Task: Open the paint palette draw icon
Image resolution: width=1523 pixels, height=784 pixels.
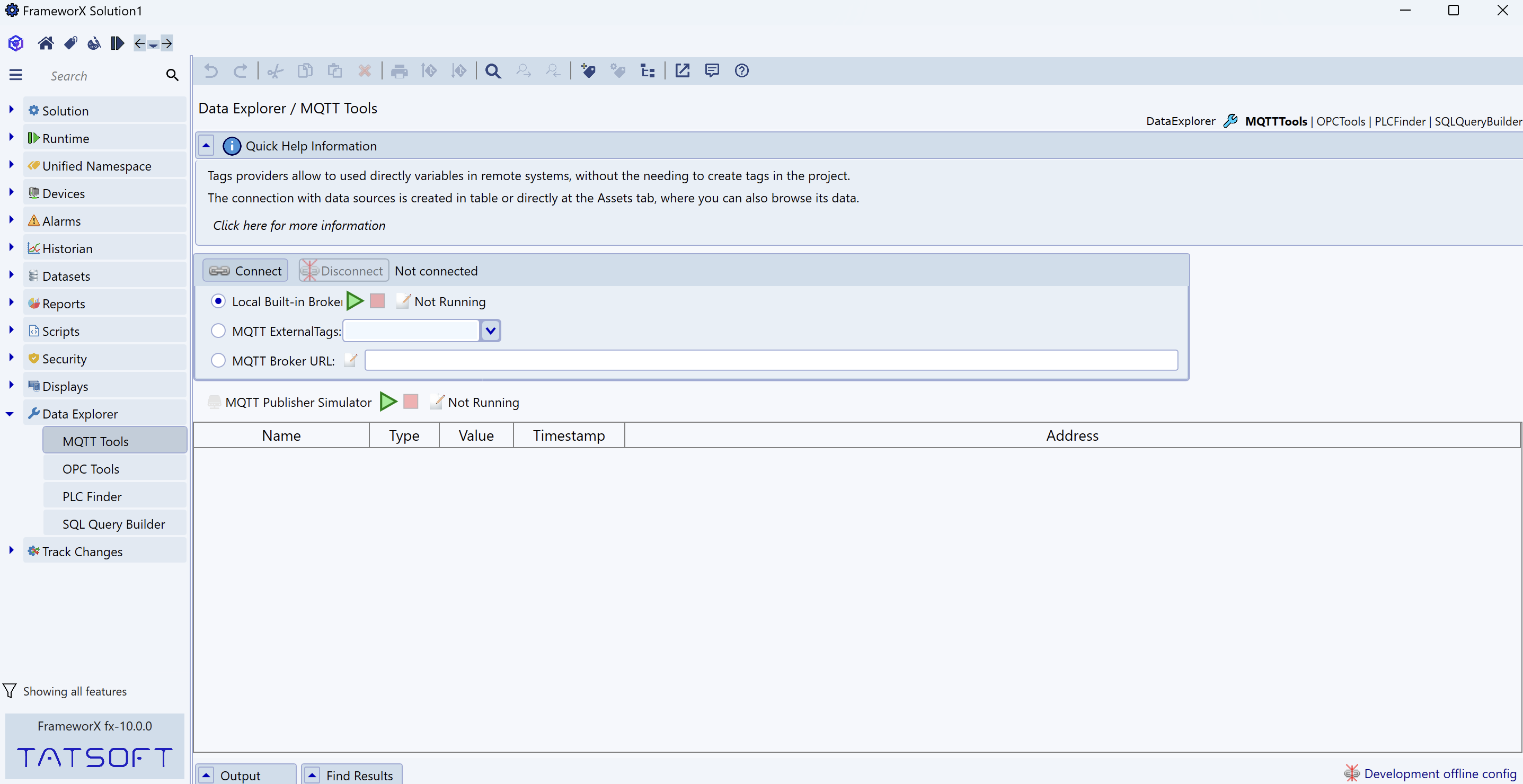Action: (x=93, y=43)
